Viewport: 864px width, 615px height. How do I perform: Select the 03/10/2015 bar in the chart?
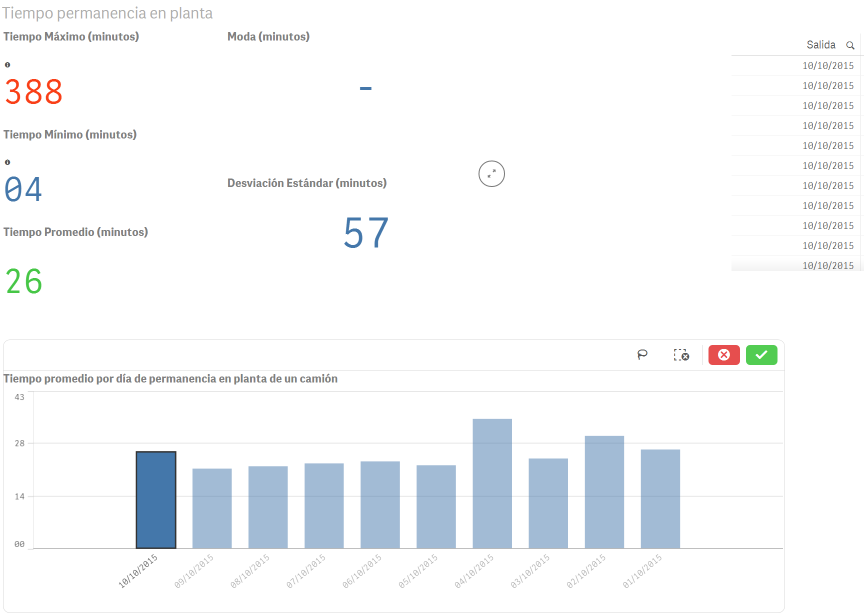click(x=548, y=503)
